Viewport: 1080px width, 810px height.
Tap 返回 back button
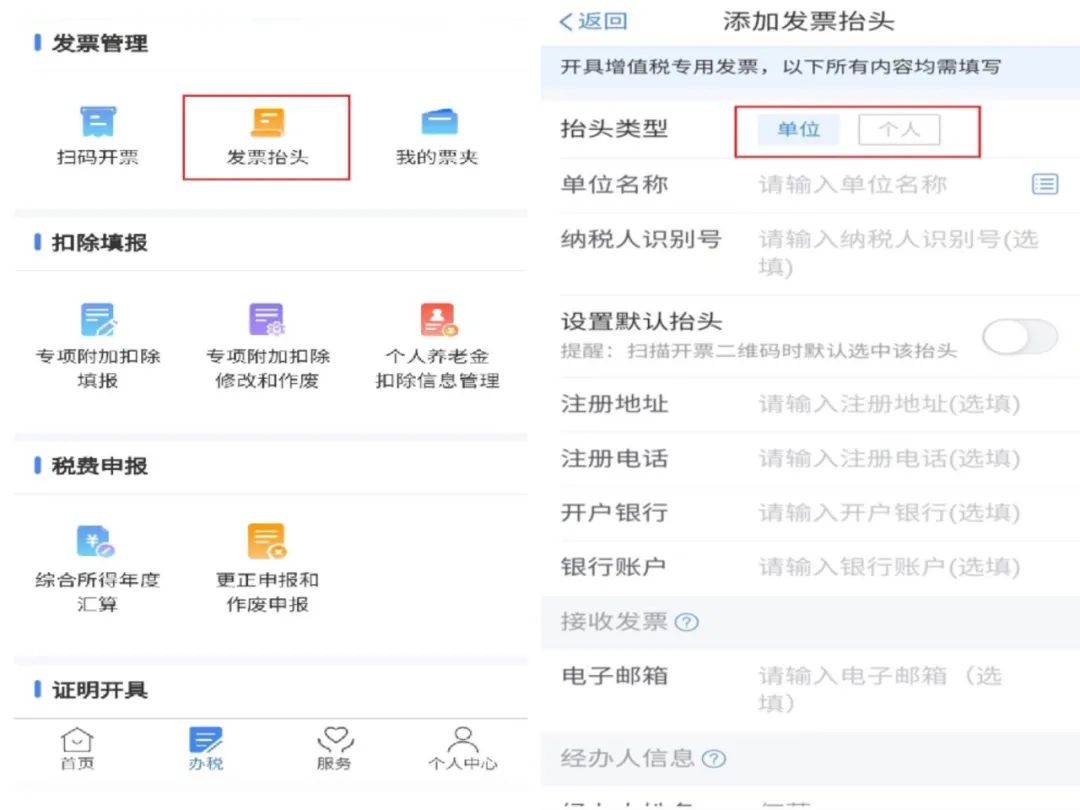(593, 21)
